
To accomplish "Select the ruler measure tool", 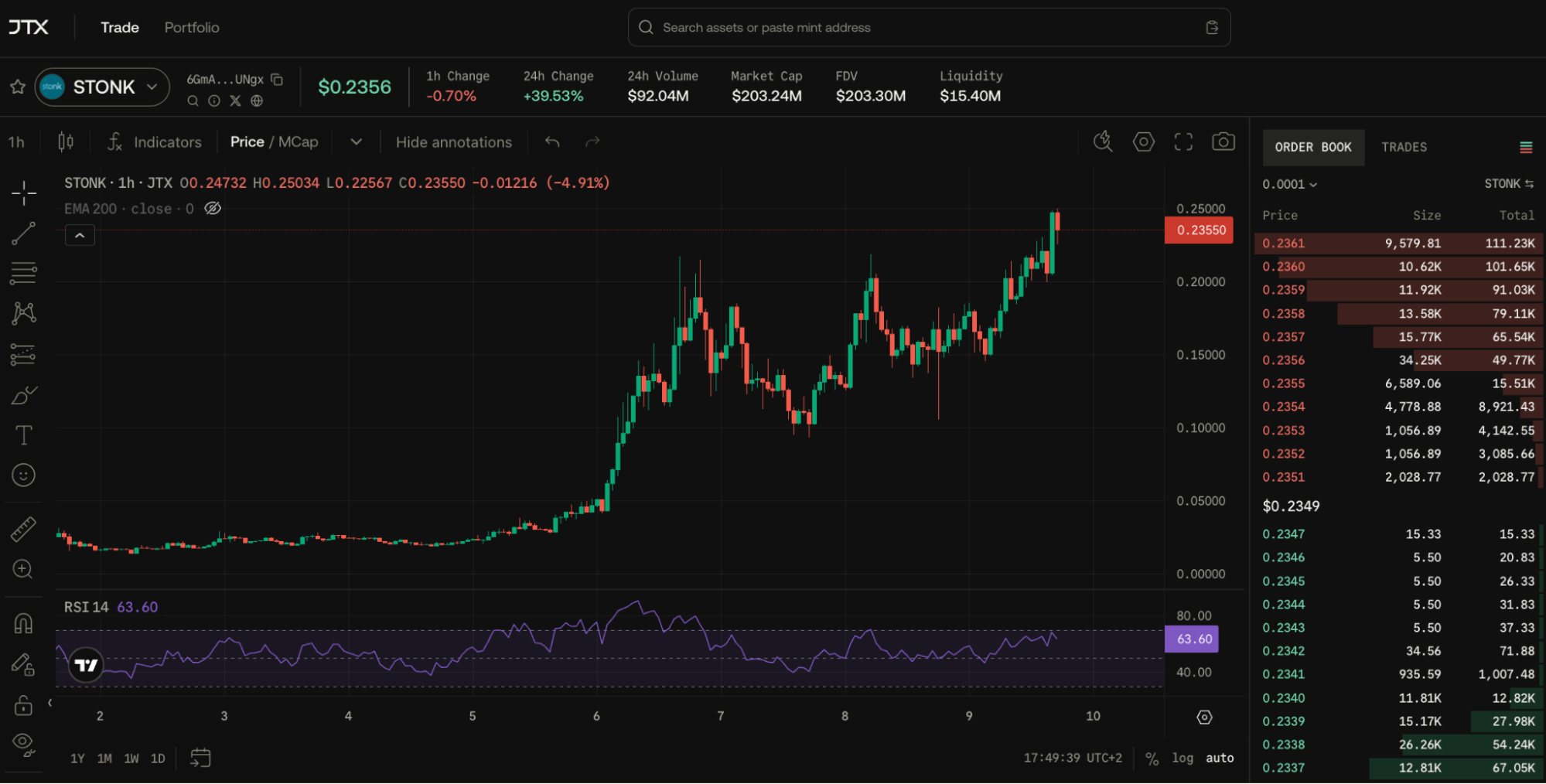I will (24, 529).
